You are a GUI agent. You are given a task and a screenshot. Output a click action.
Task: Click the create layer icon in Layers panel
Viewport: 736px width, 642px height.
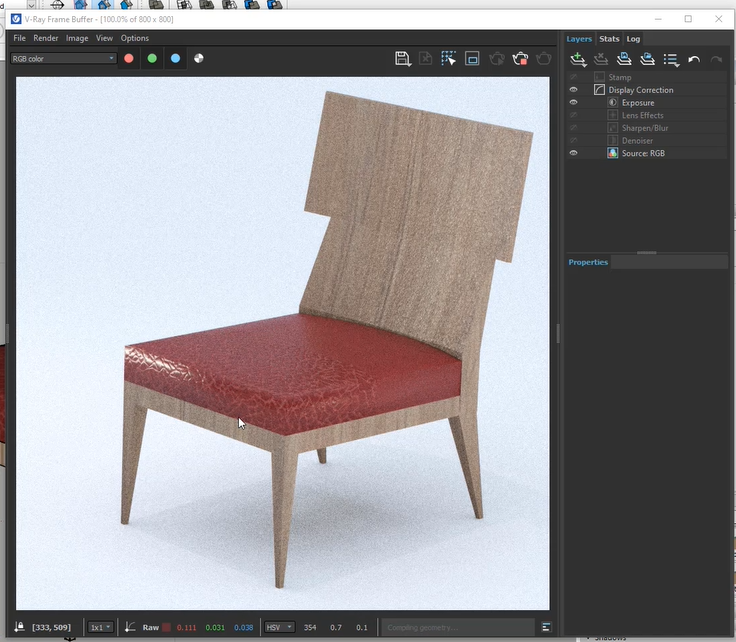(578, 60)
